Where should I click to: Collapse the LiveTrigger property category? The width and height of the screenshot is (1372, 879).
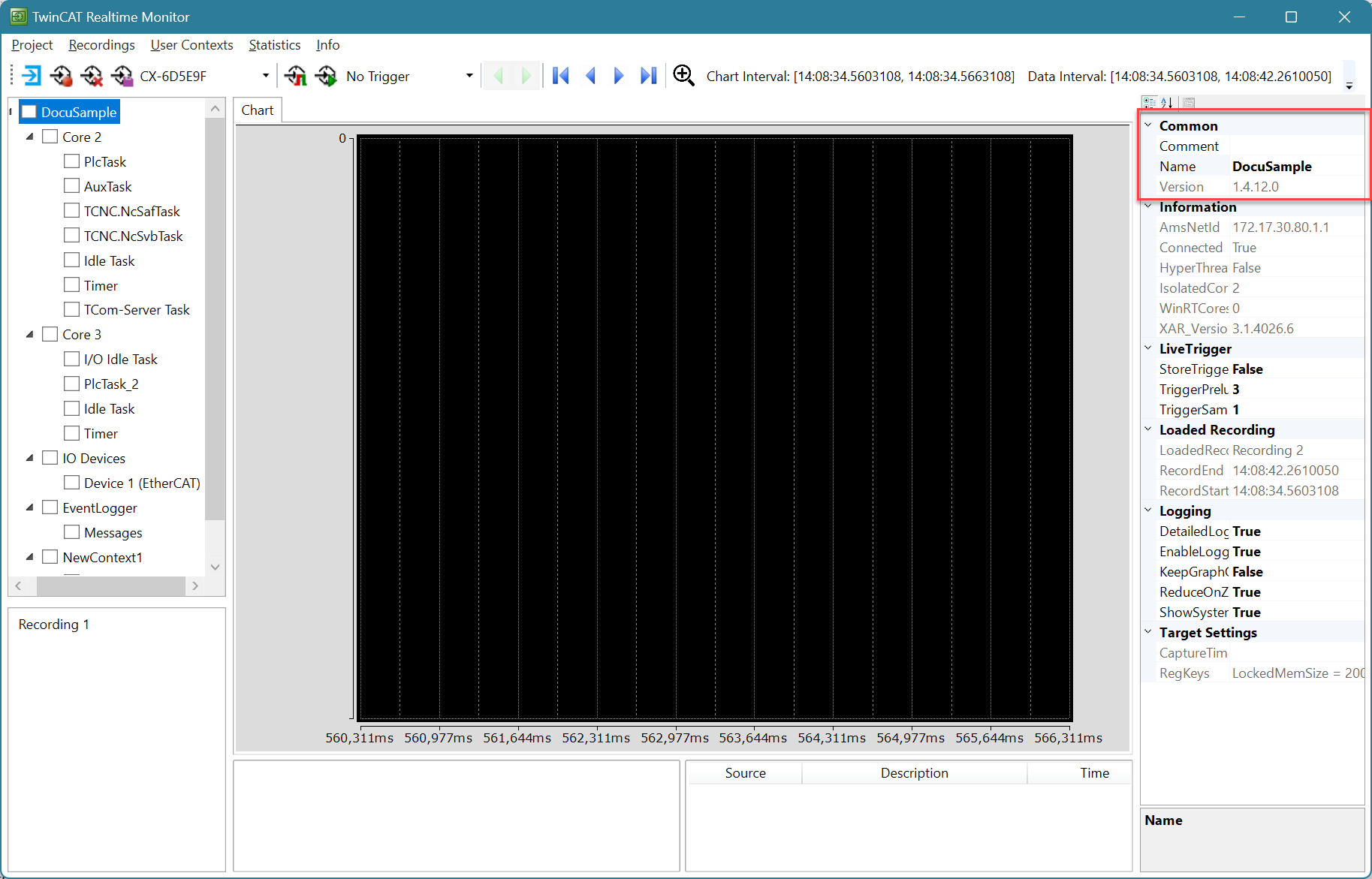[1148, 348]
